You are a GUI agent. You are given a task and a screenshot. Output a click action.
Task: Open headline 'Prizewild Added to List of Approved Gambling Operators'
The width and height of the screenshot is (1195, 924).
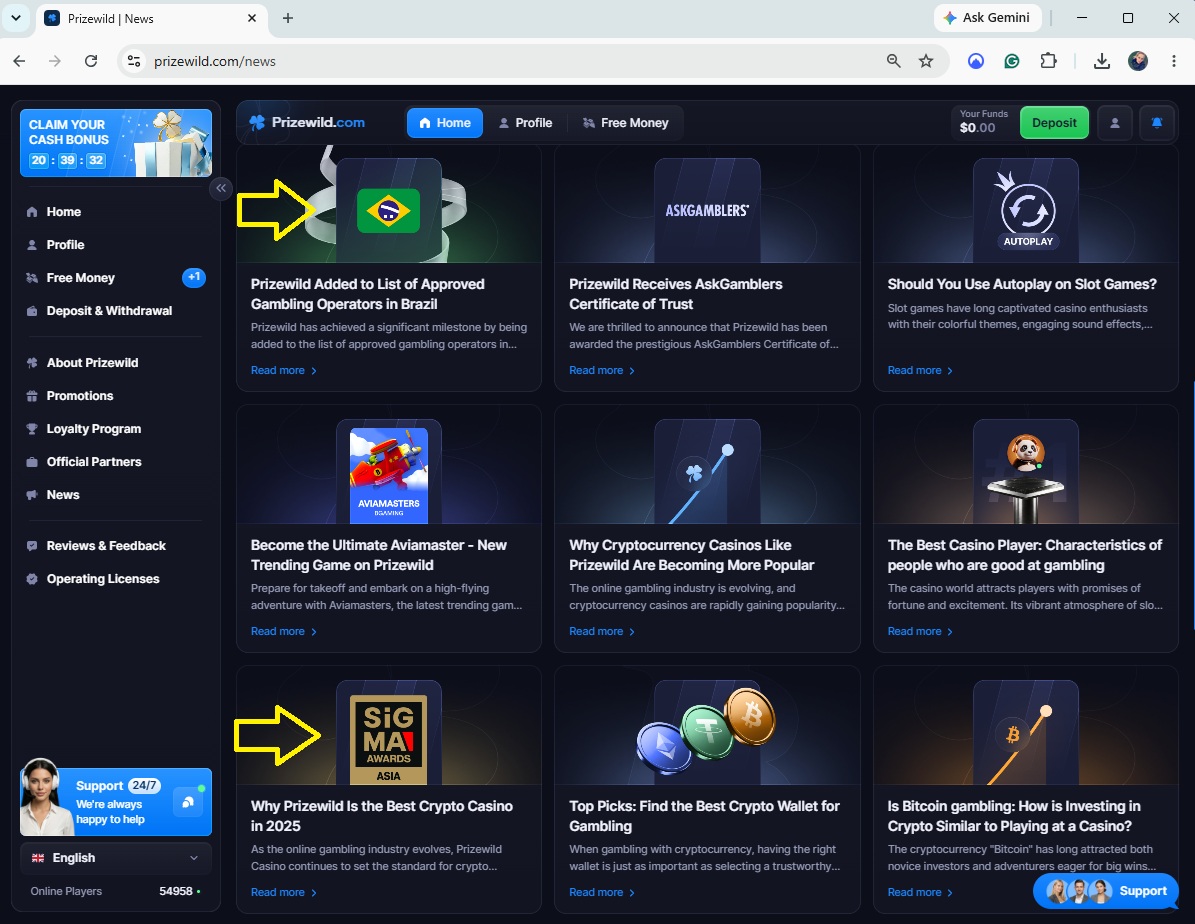368,294
